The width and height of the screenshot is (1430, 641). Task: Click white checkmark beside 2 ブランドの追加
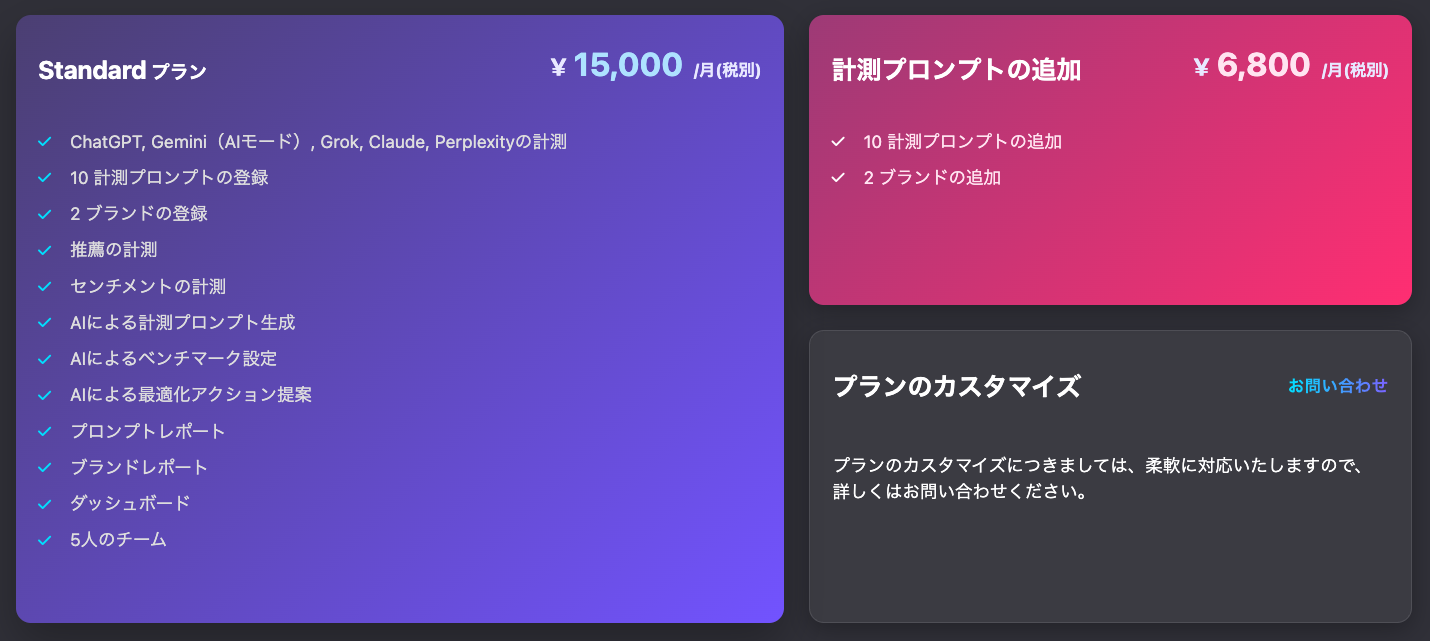point(838,178)
